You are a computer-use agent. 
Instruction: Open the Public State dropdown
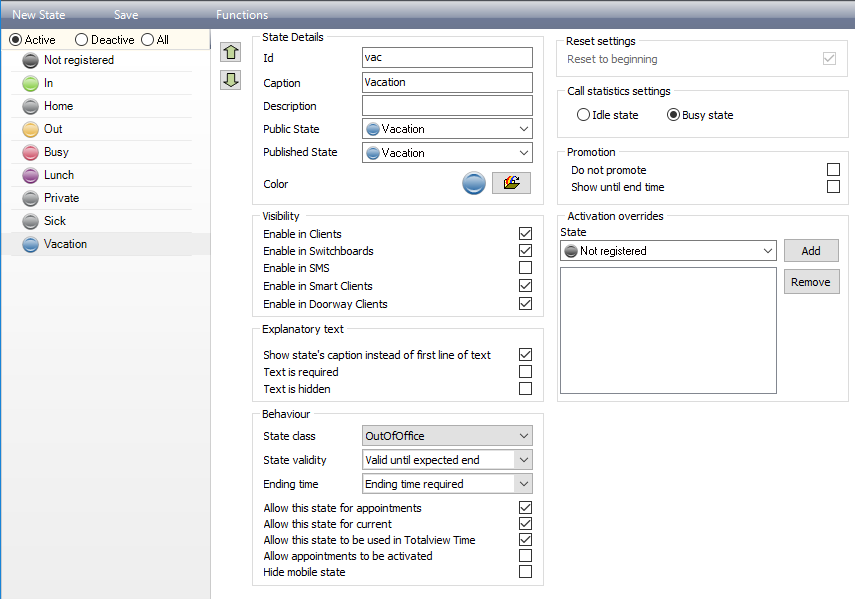[447, 129]
